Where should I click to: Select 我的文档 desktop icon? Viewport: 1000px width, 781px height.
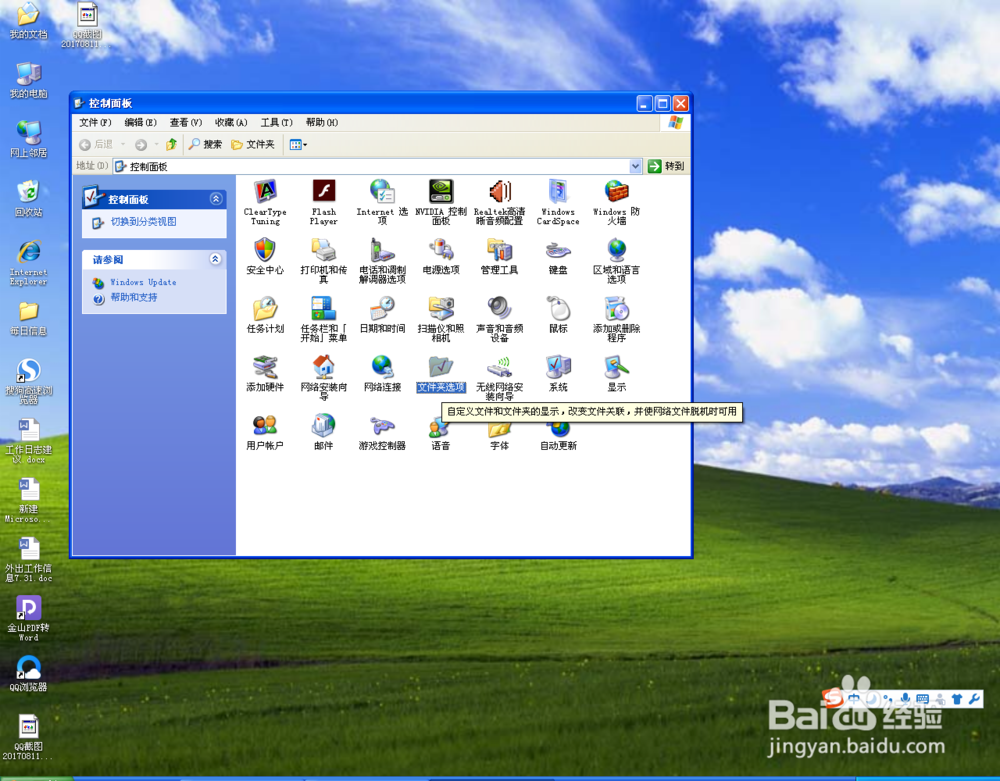point(28,20)
